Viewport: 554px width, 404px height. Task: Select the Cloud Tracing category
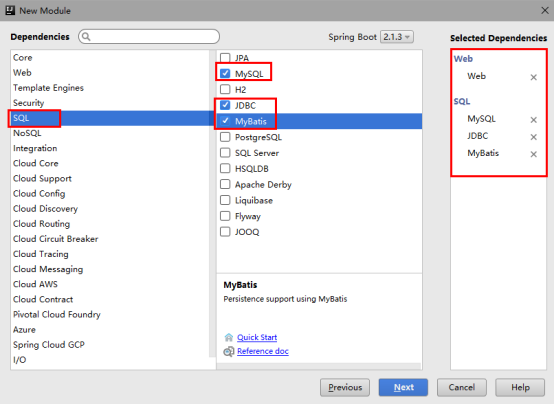[110, 254]
